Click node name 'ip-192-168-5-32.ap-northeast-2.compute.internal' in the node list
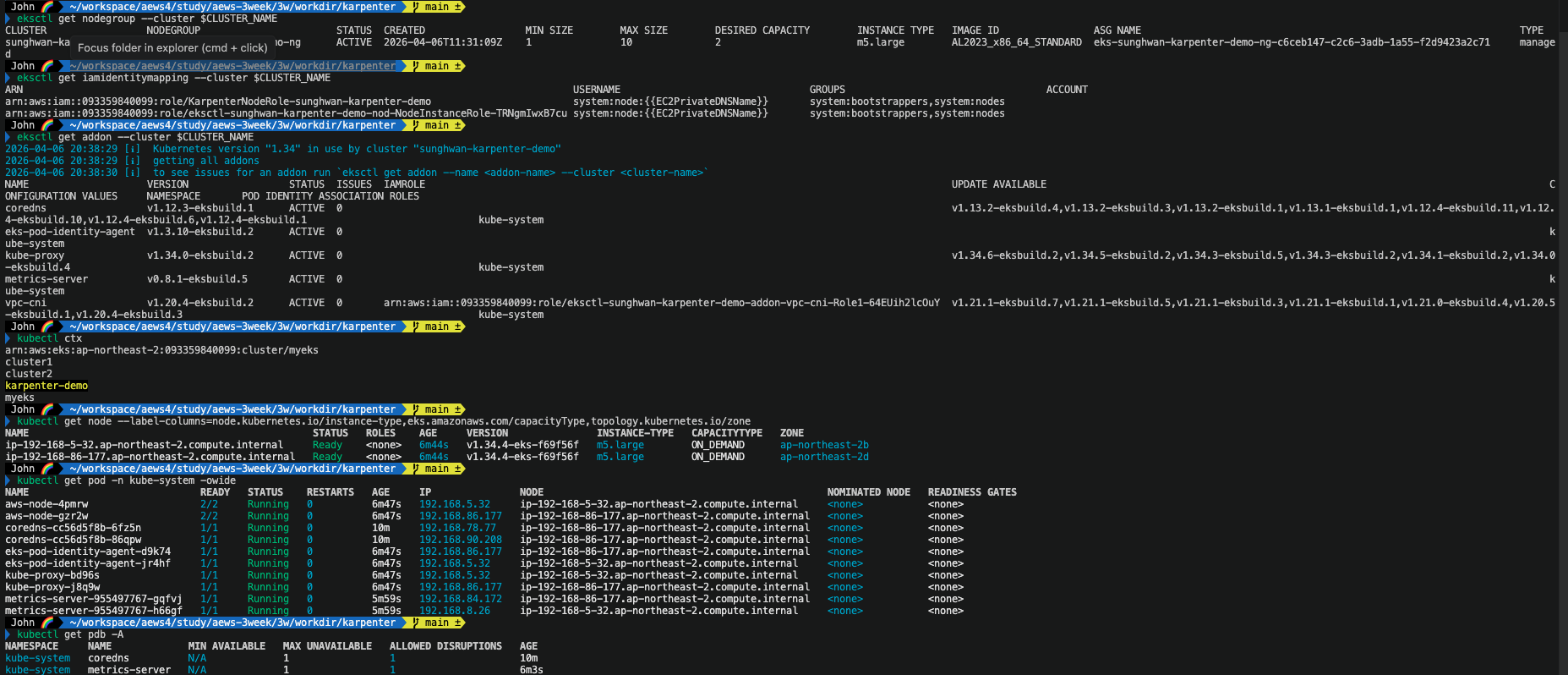Image resolution: width=1568 pixels, height=675 pixels. [145, 445]
